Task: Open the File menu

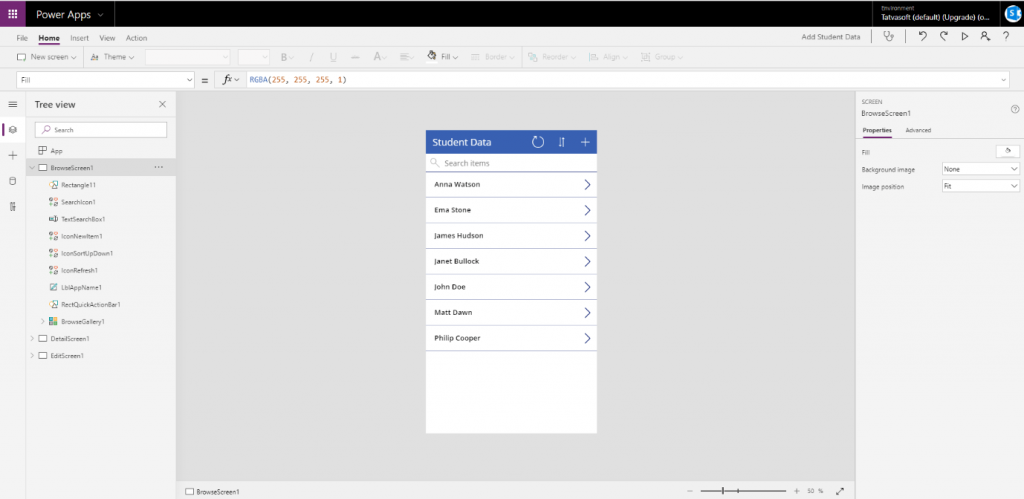Action: click(x=22, y=38)
